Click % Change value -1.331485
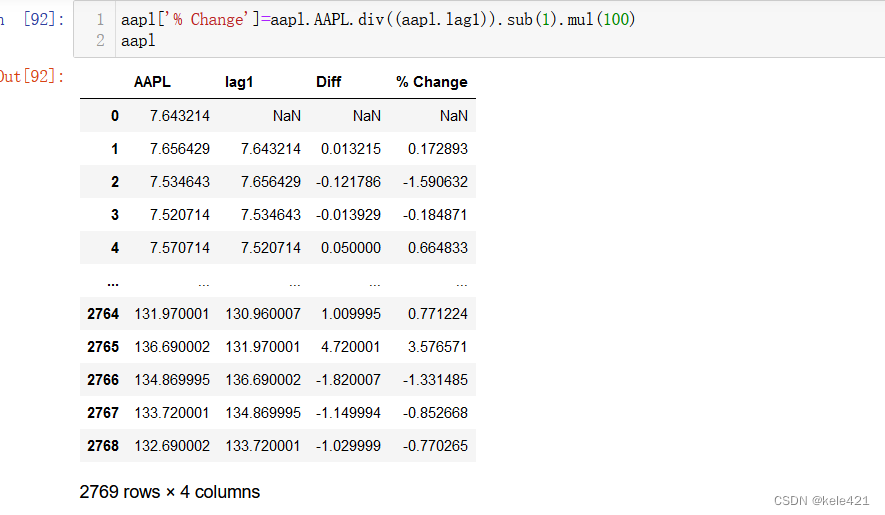The height and width of the screenshot is (515, 885). pos(435,380)
